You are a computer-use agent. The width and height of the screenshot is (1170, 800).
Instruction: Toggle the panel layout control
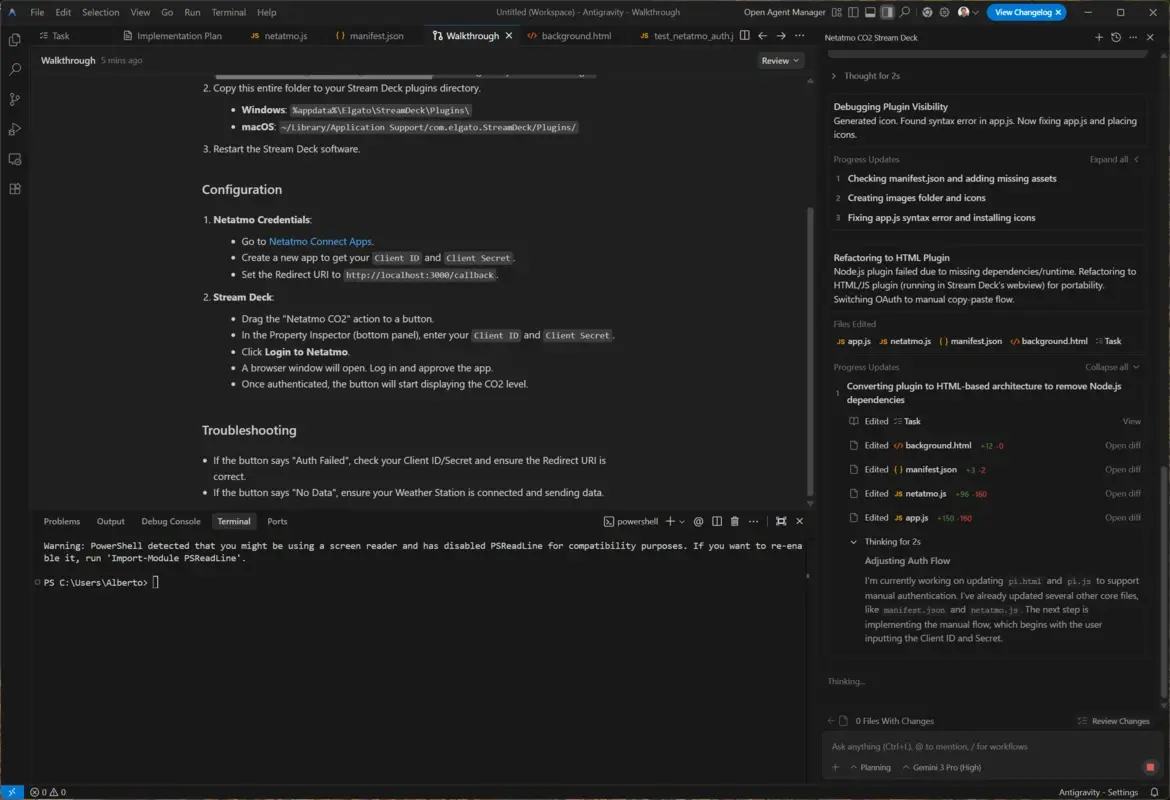click(x=869, y=12)
